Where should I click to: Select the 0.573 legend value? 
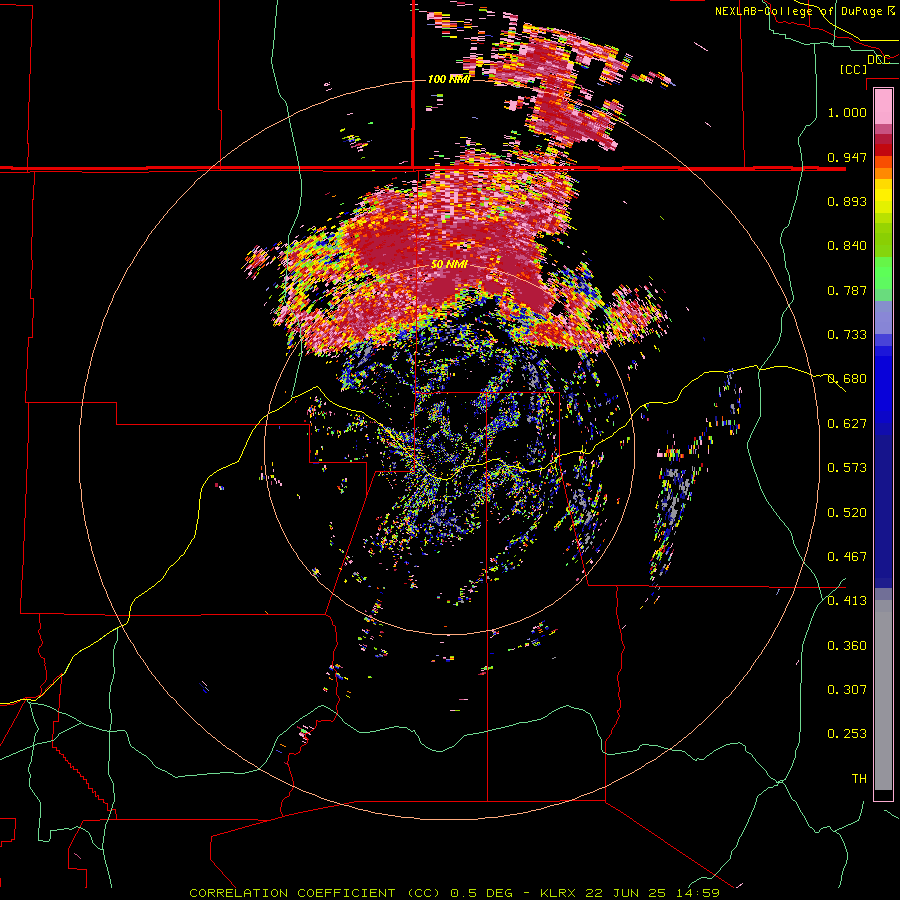[x=847, y=468]
